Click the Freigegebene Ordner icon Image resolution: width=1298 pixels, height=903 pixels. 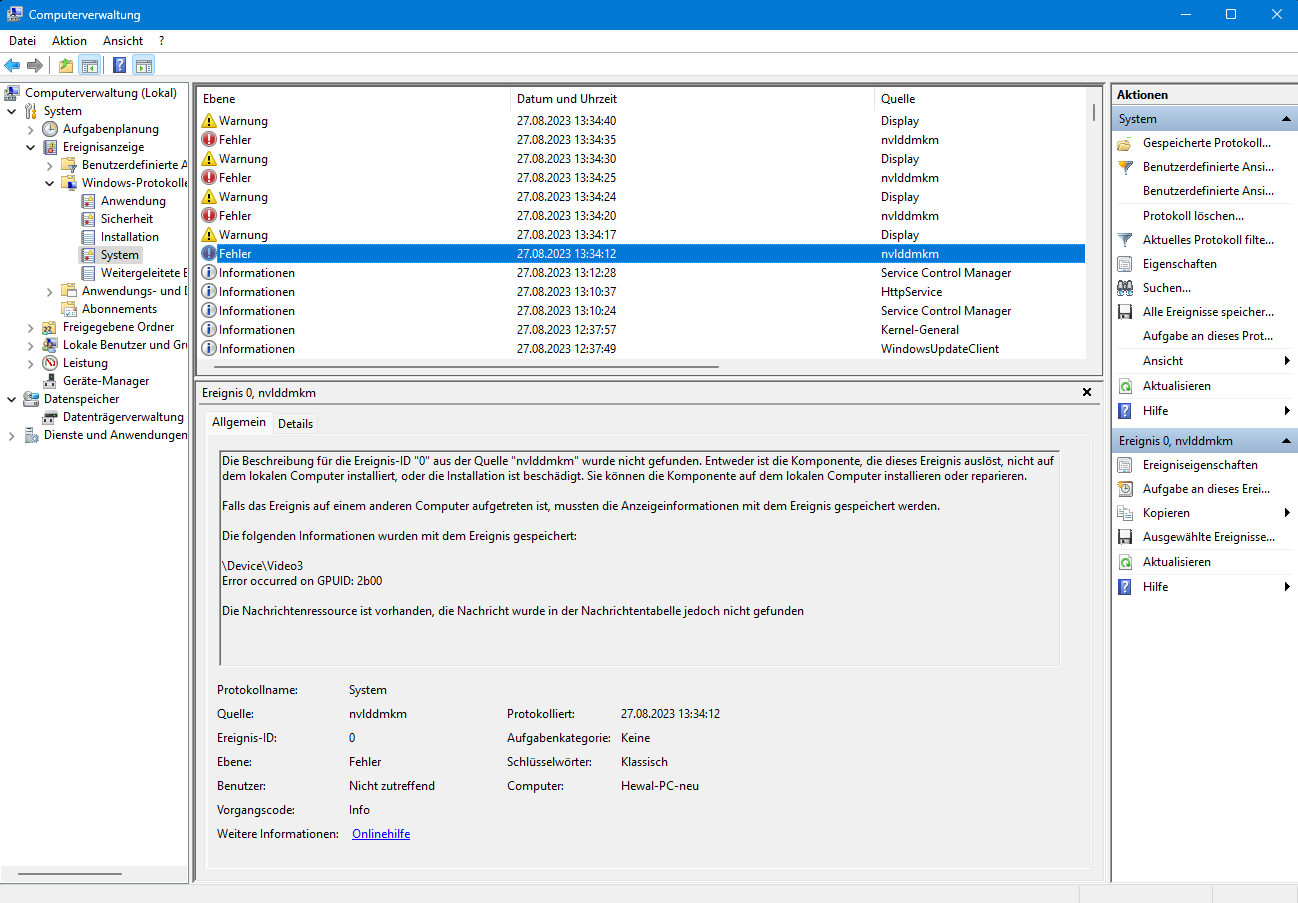(x=50, y=327)
